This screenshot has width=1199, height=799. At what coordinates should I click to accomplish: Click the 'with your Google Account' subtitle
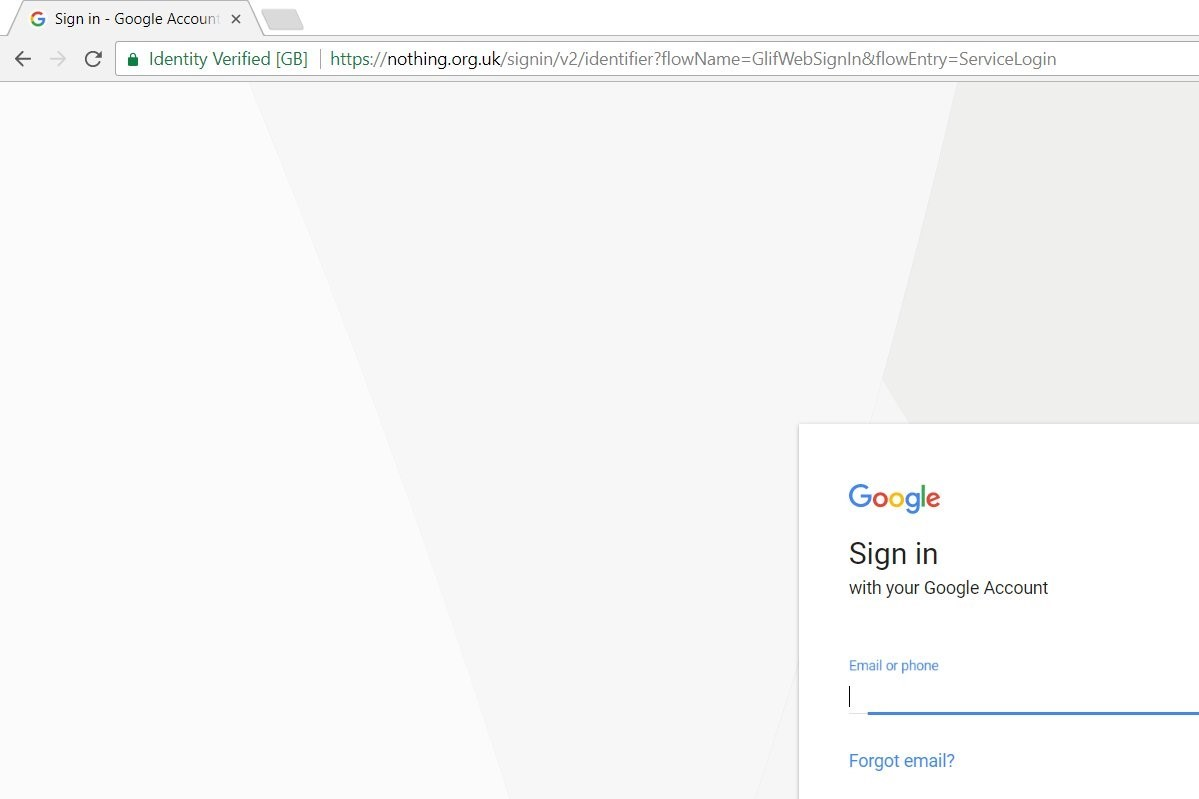tap(948, 588)
